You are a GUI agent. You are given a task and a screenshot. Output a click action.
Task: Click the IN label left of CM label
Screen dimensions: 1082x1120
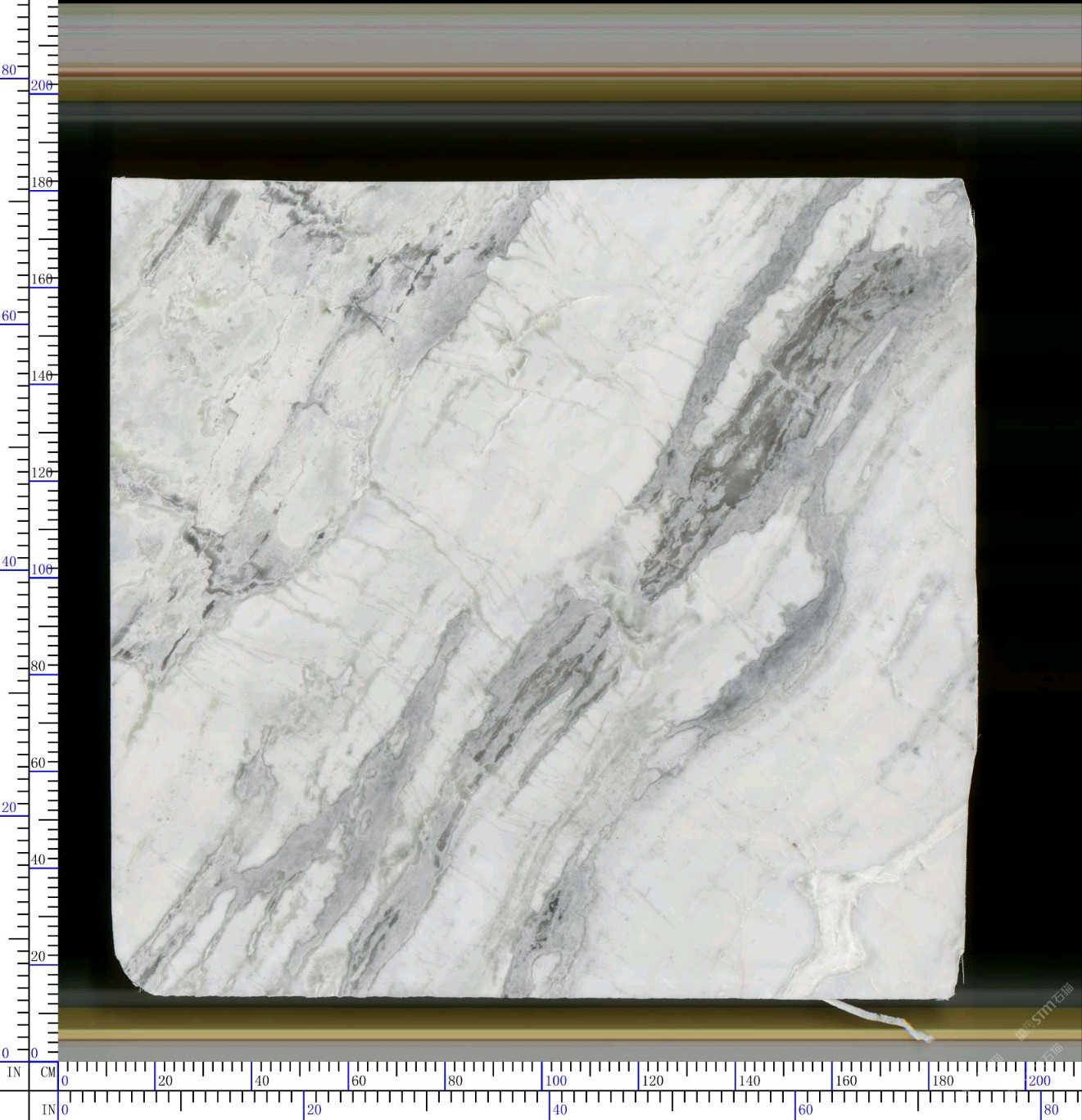[14, 1072]
